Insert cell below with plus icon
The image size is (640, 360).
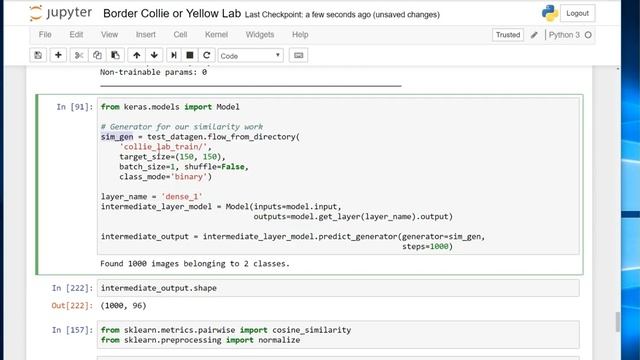click(58, 55)
